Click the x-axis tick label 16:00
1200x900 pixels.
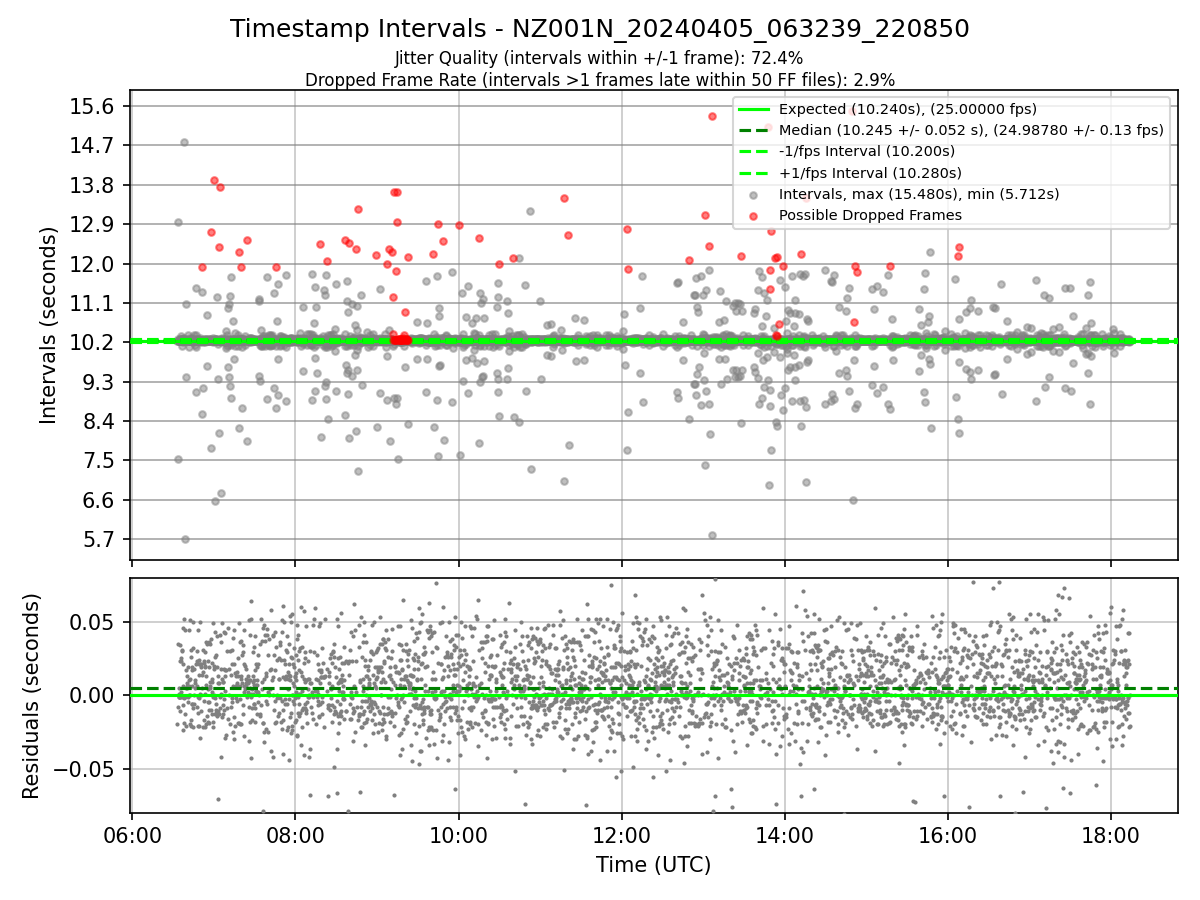(x=948, y=836)
